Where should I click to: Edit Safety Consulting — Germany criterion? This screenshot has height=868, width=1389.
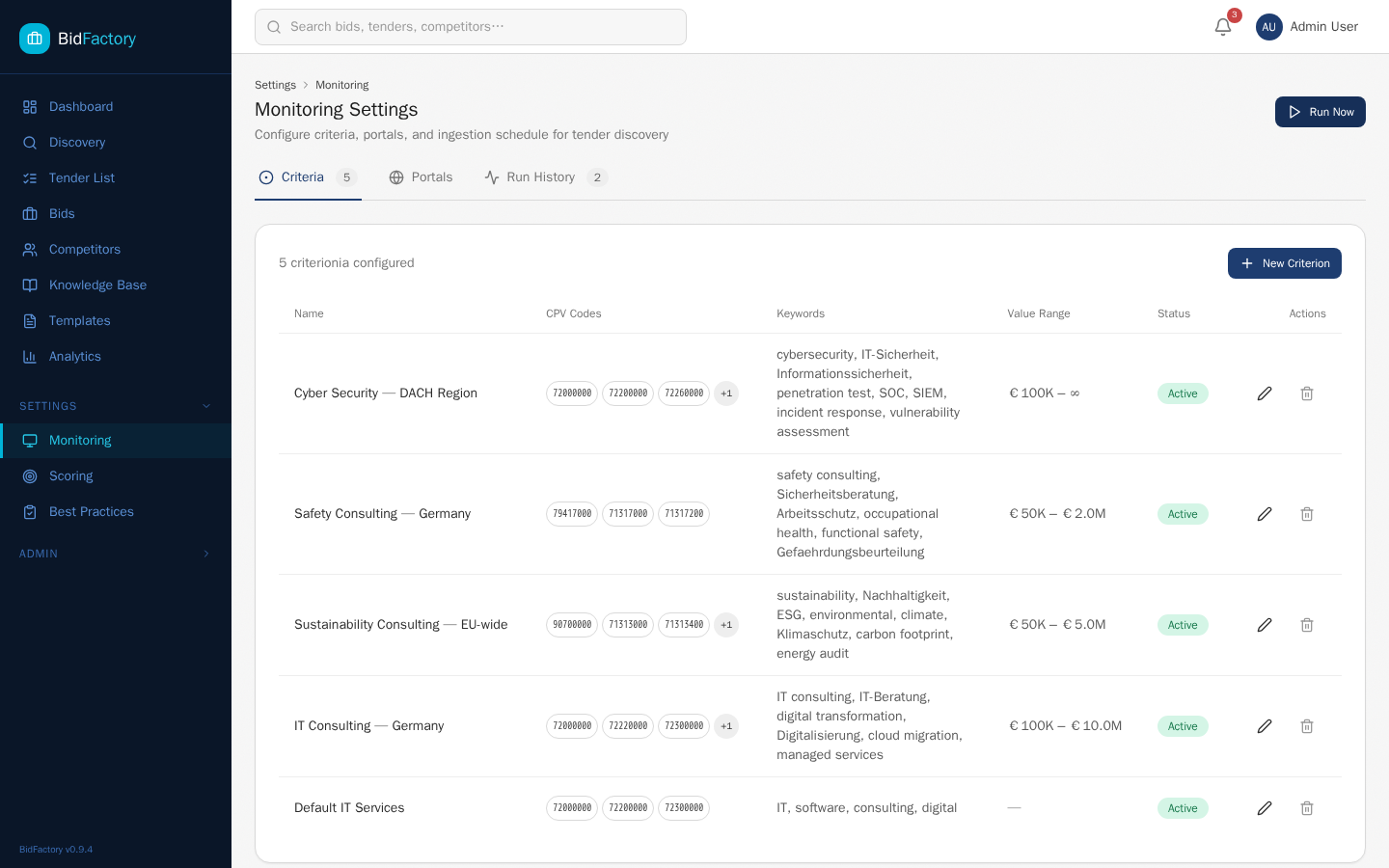[x=1265, y=514]
